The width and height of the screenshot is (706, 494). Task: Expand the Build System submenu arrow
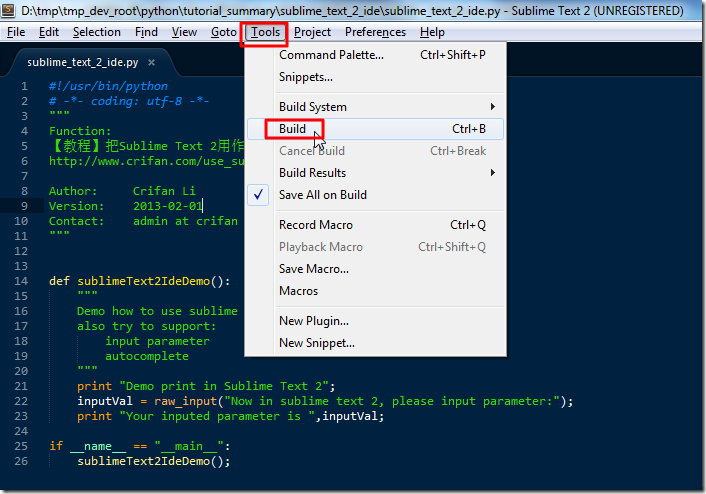click(493, 107)
